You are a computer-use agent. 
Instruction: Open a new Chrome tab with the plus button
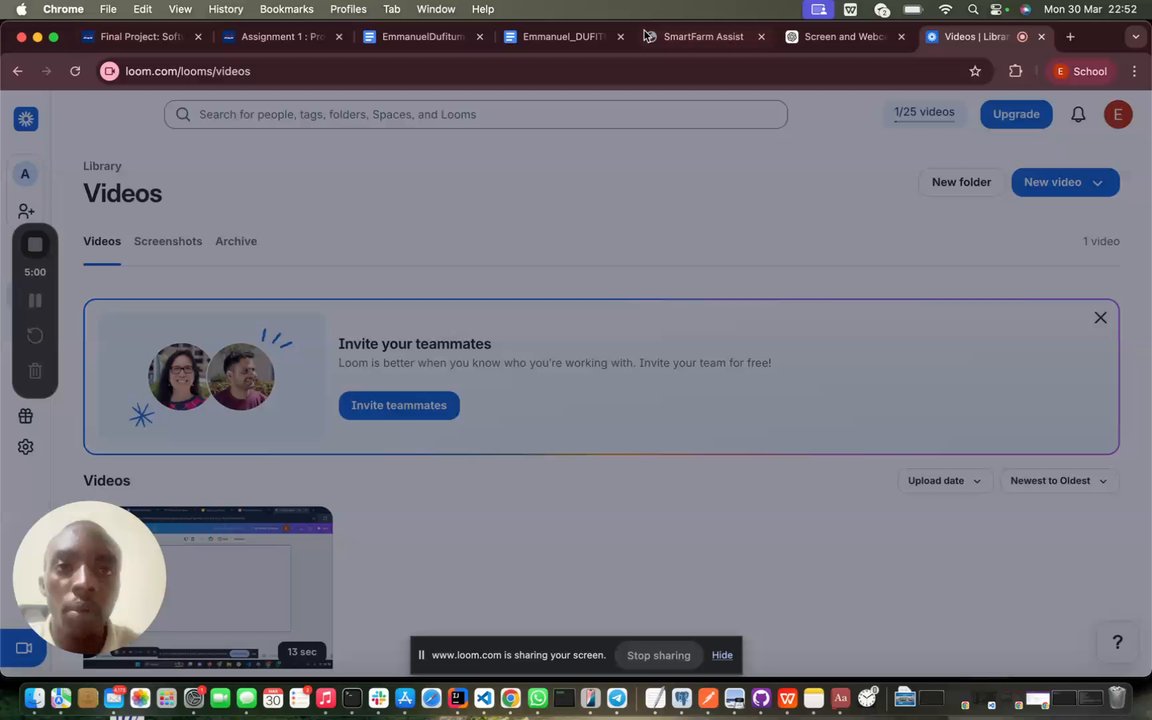pyautogui.click(x=1070, y=37)
